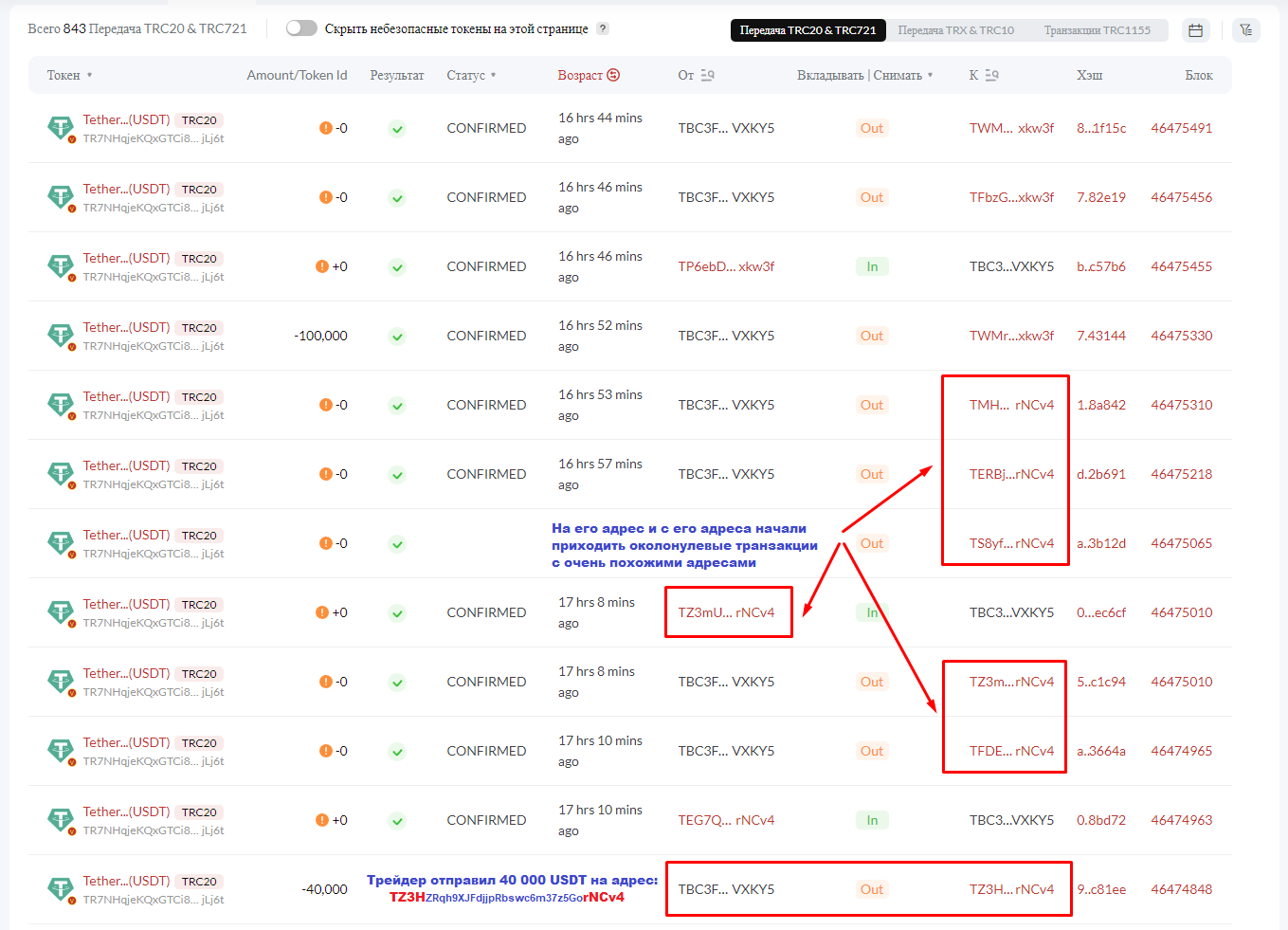Viewport: 1288px width, 930px height.
Task: Click Tether icon in block 46475456 row
Action: [x=61, y=197]
